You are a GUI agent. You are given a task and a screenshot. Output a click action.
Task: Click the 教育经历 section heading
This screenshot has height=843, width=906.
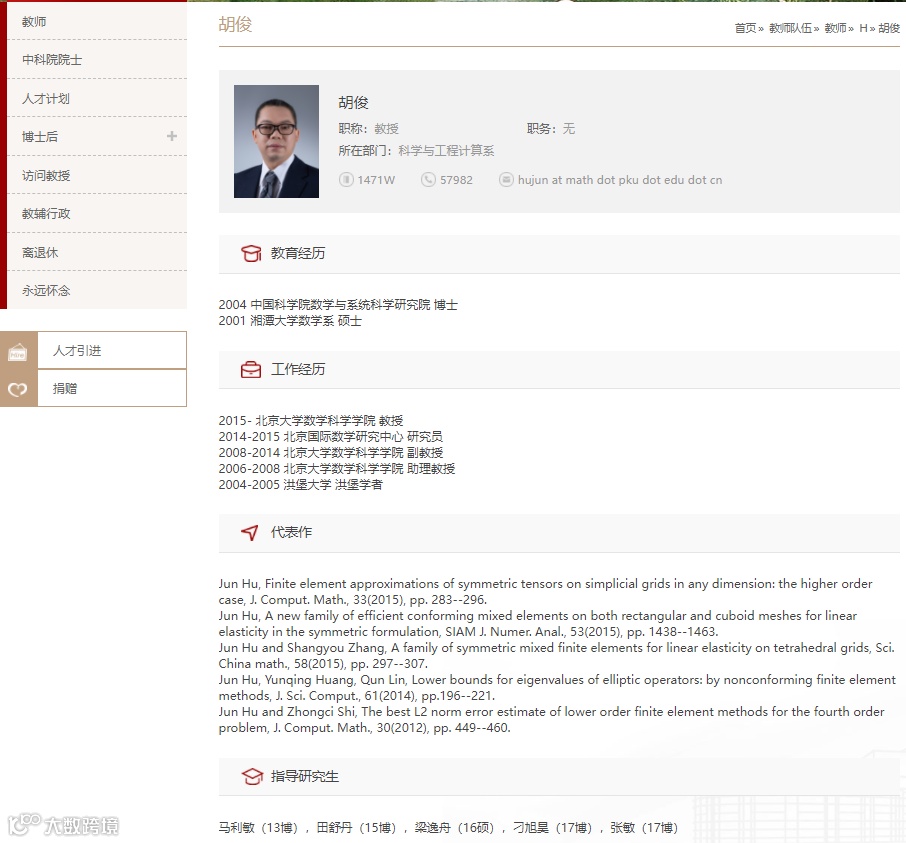tap(298, 253)
